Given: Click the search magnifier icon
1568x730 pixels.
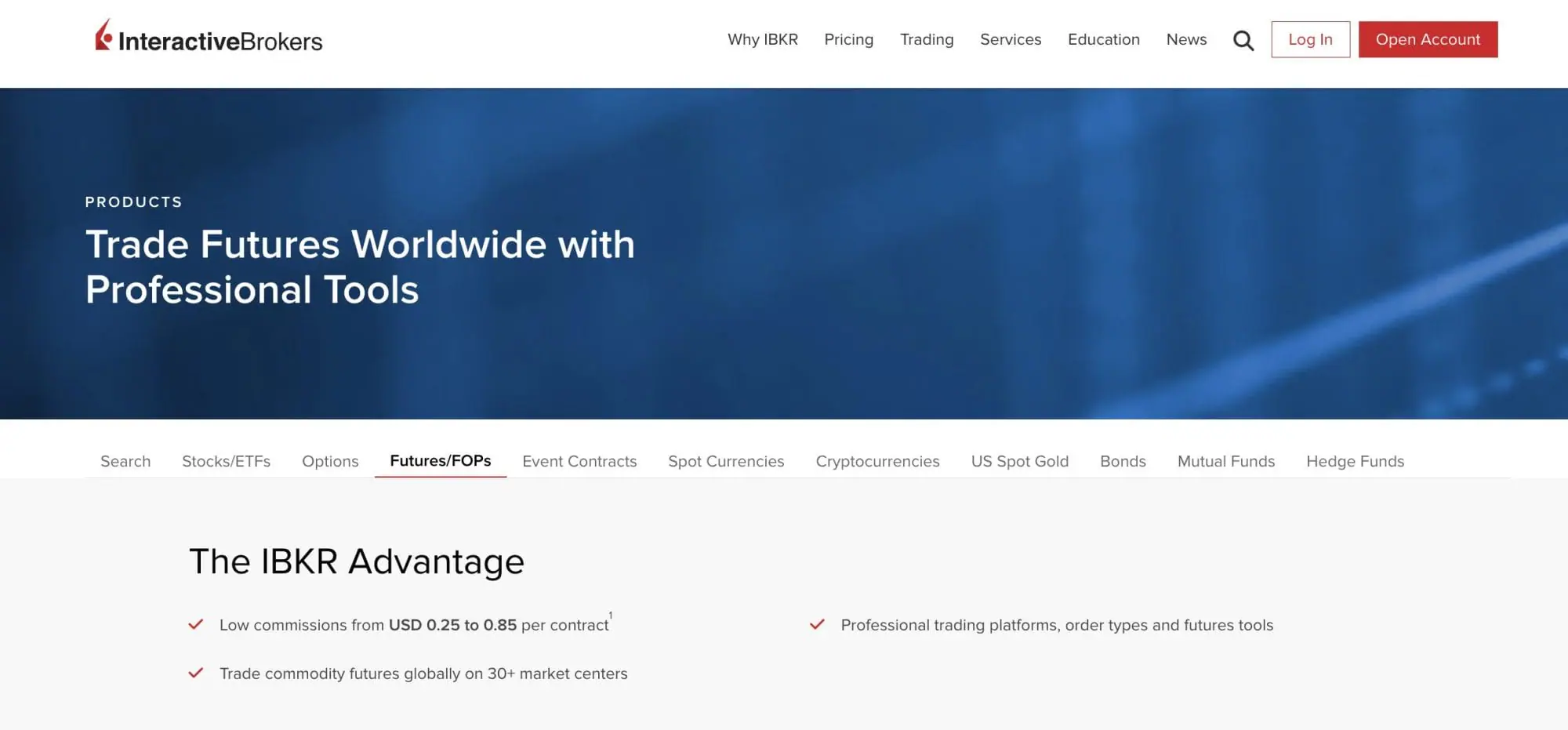Looking at the screenshot, I should pos(1243,40).
